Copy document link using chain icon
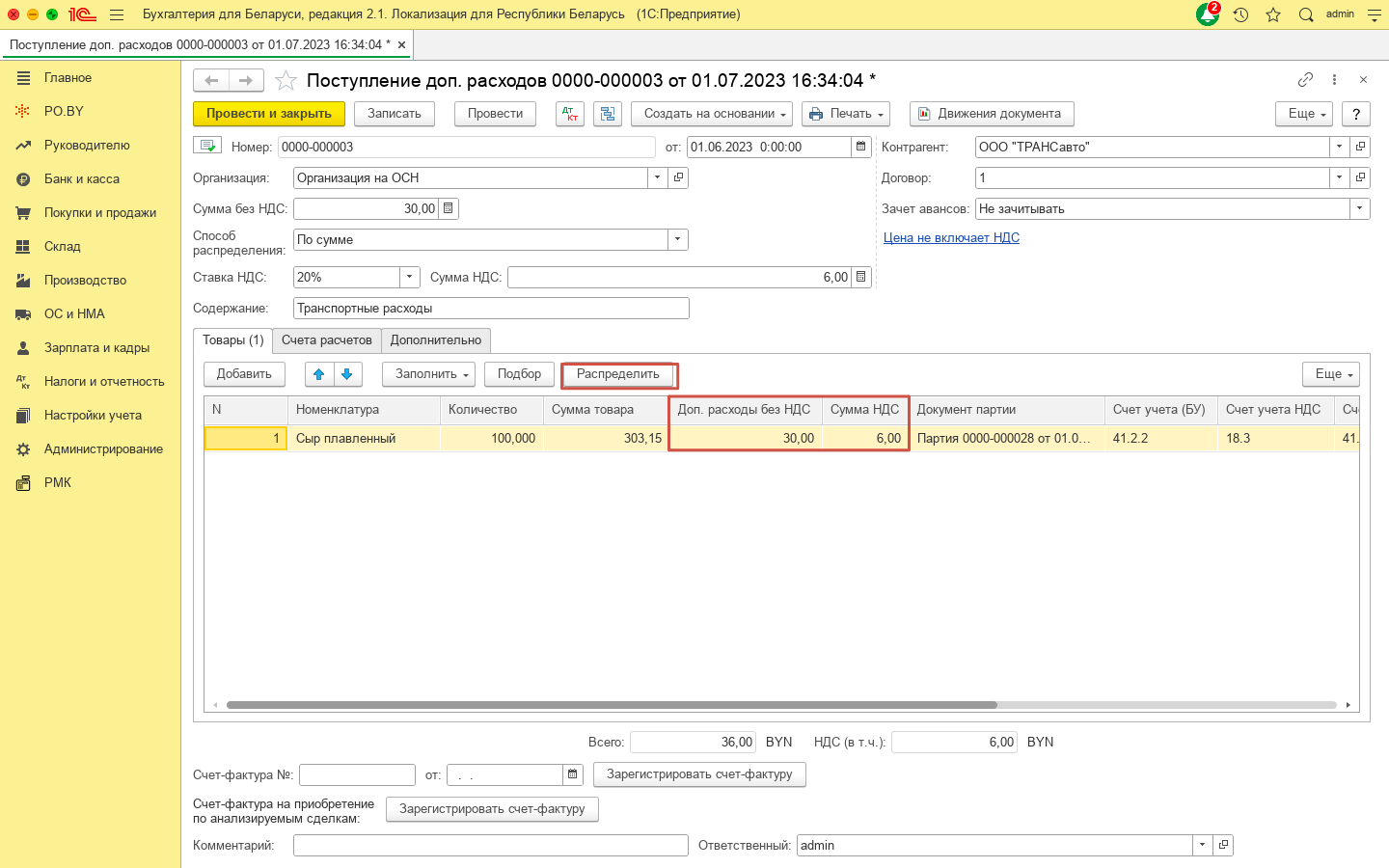 [1305, 80]
